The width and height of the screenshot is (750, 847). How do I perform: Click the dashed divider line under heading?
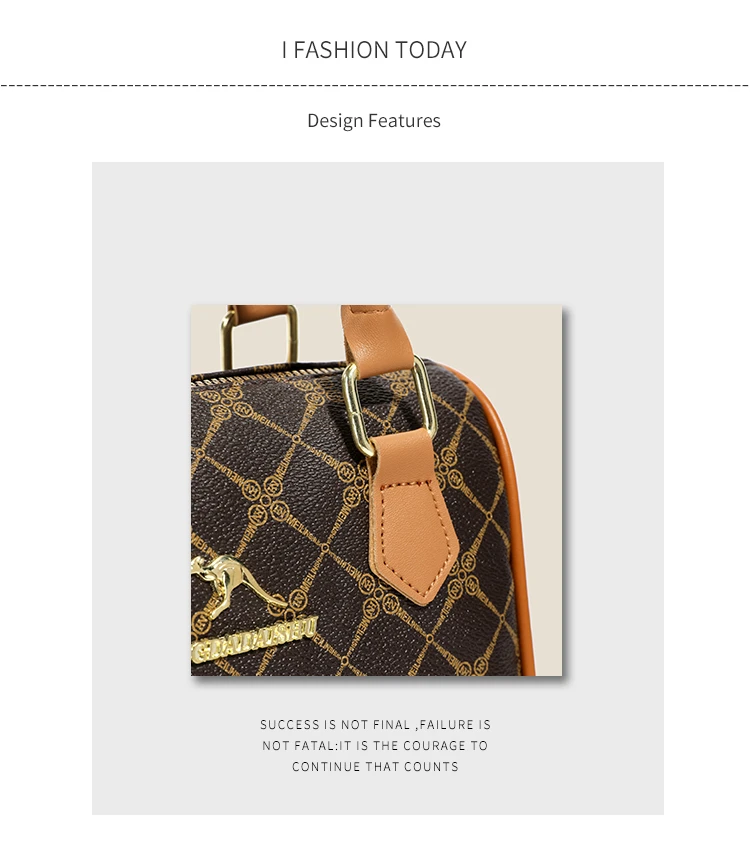click(x=375, y=85)
